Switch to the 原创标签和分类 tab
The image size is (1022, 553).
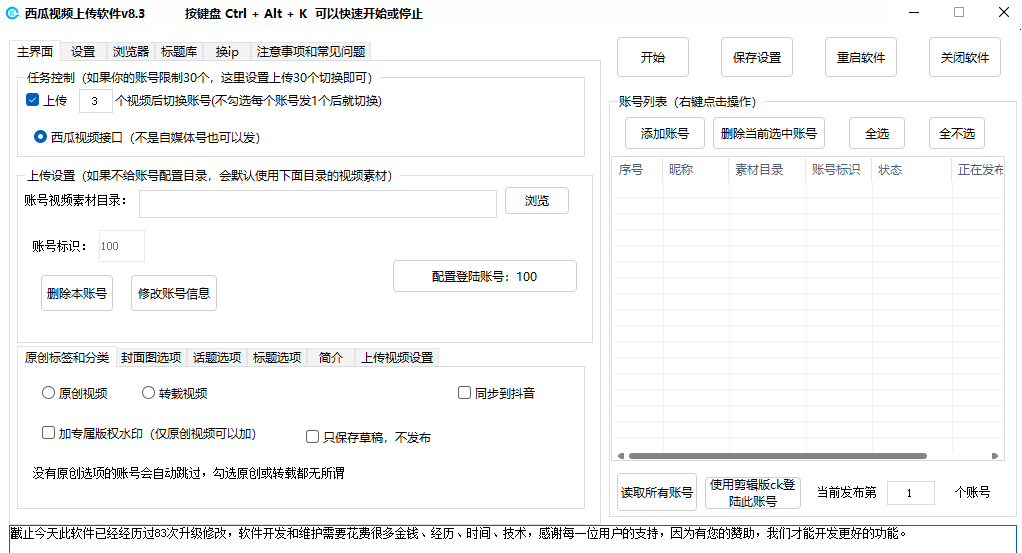pos(66,357)
